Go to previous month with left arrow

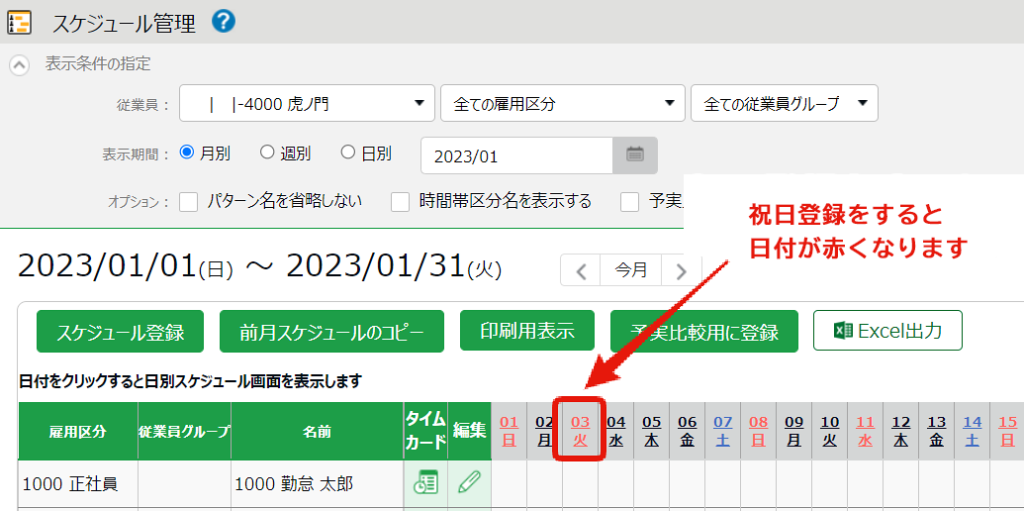tap(581, 271)
